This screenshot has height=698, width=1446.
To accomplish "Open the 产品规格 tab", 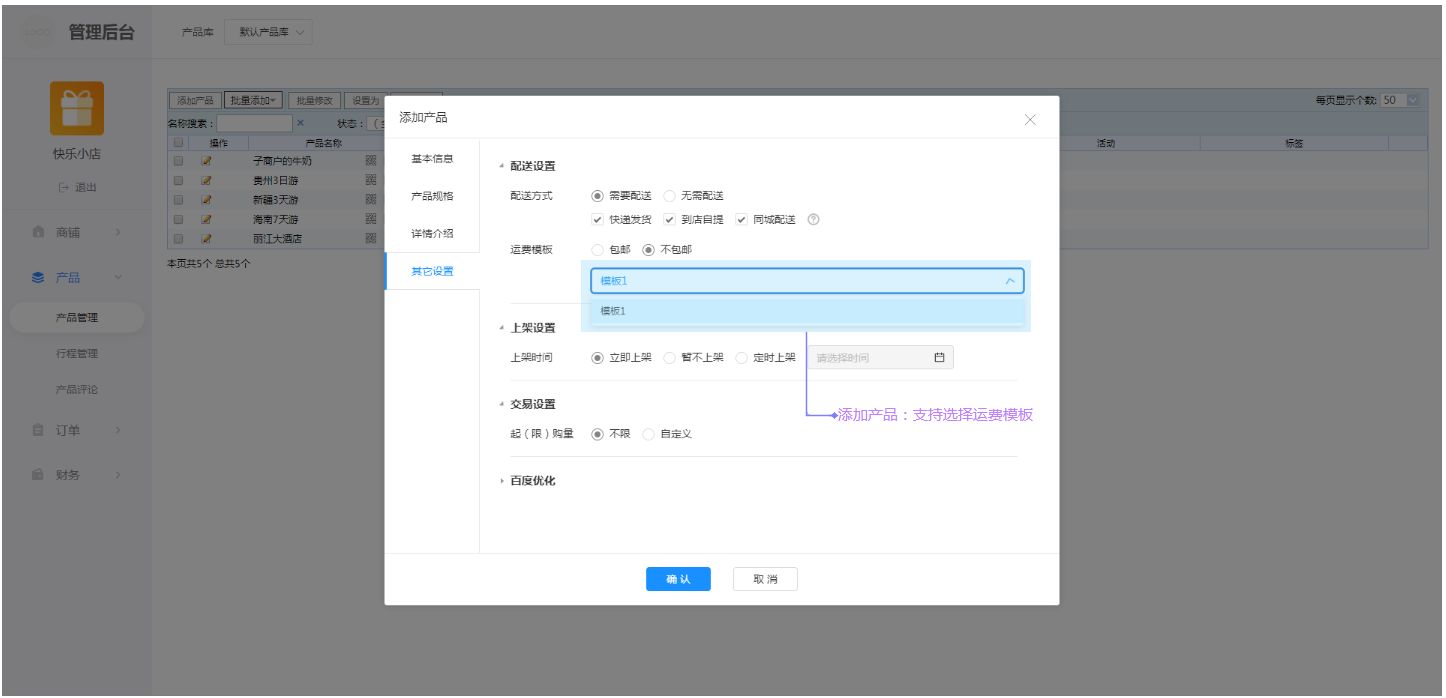I will pyautogui.click(x=432, y=196).
